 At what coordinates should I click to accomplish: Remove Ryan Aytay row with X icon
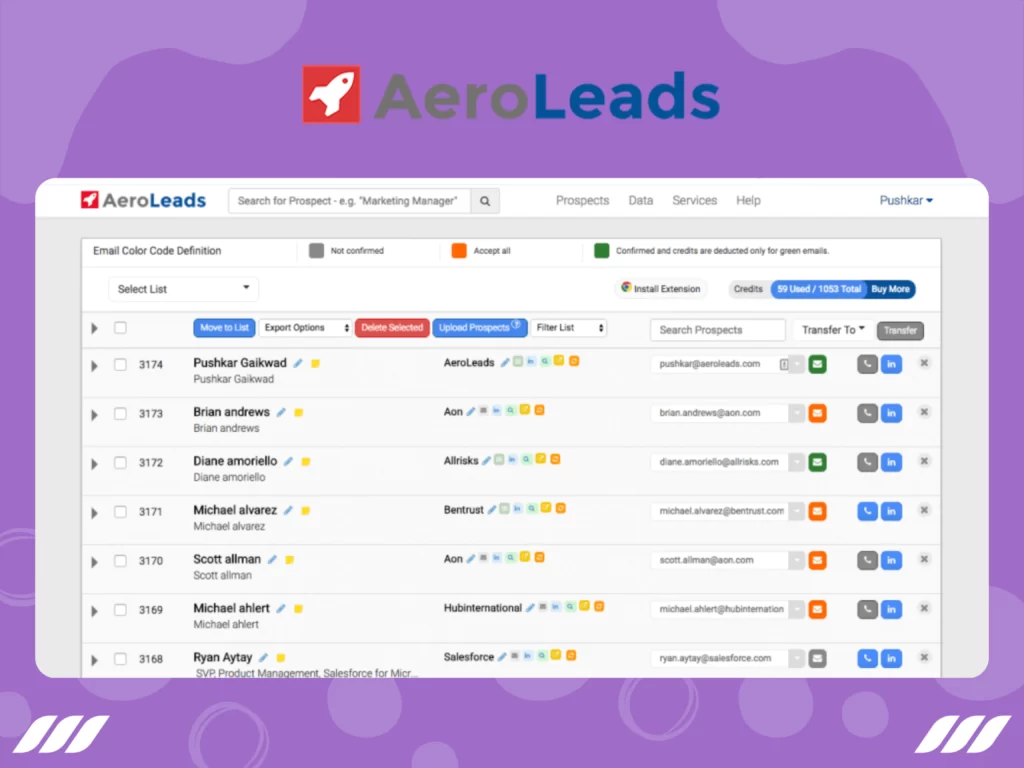pos(924,657)
